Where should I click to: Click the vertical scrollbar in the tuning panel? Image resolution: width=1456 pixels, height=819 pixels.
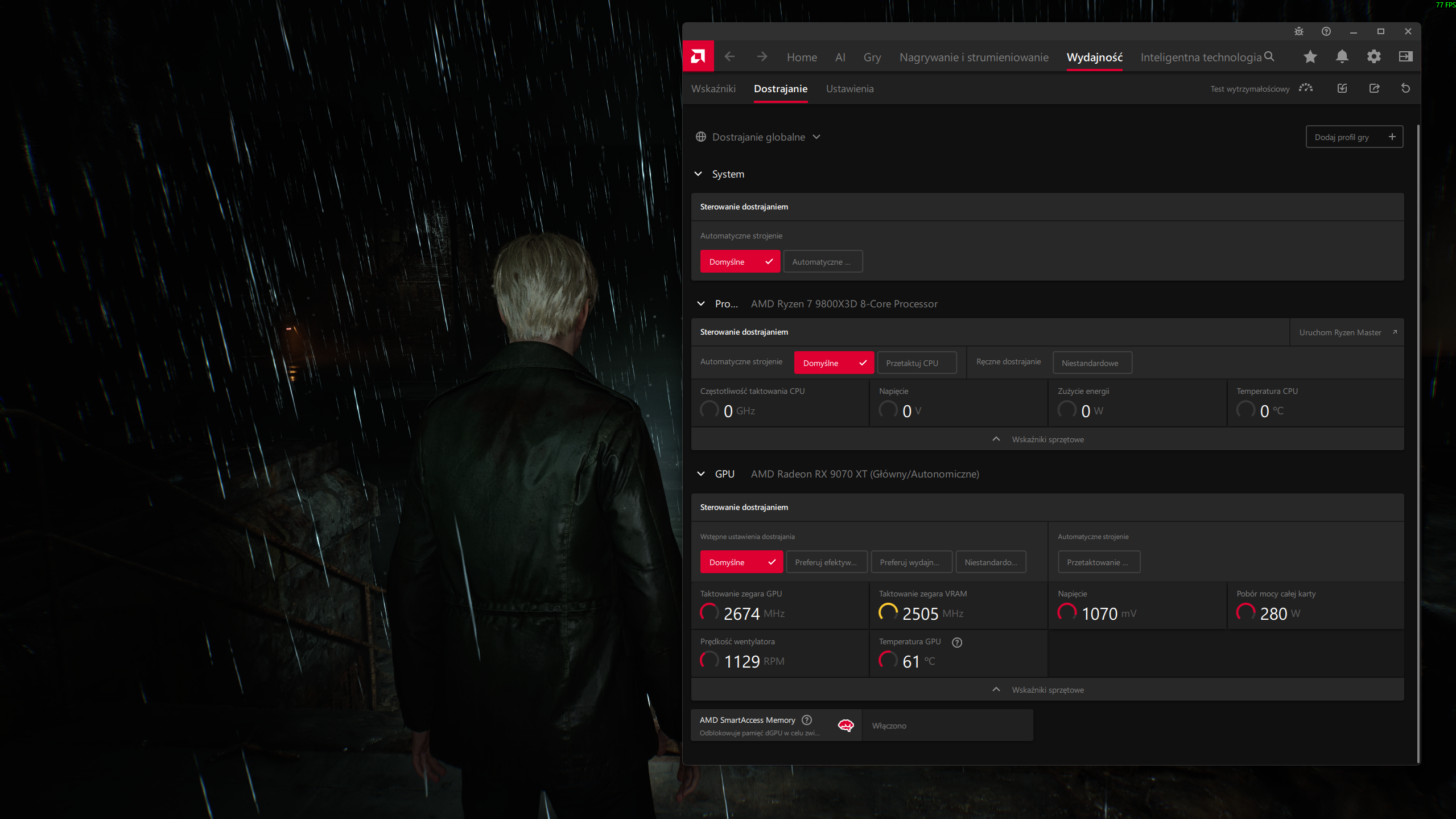click(1418, 444)
